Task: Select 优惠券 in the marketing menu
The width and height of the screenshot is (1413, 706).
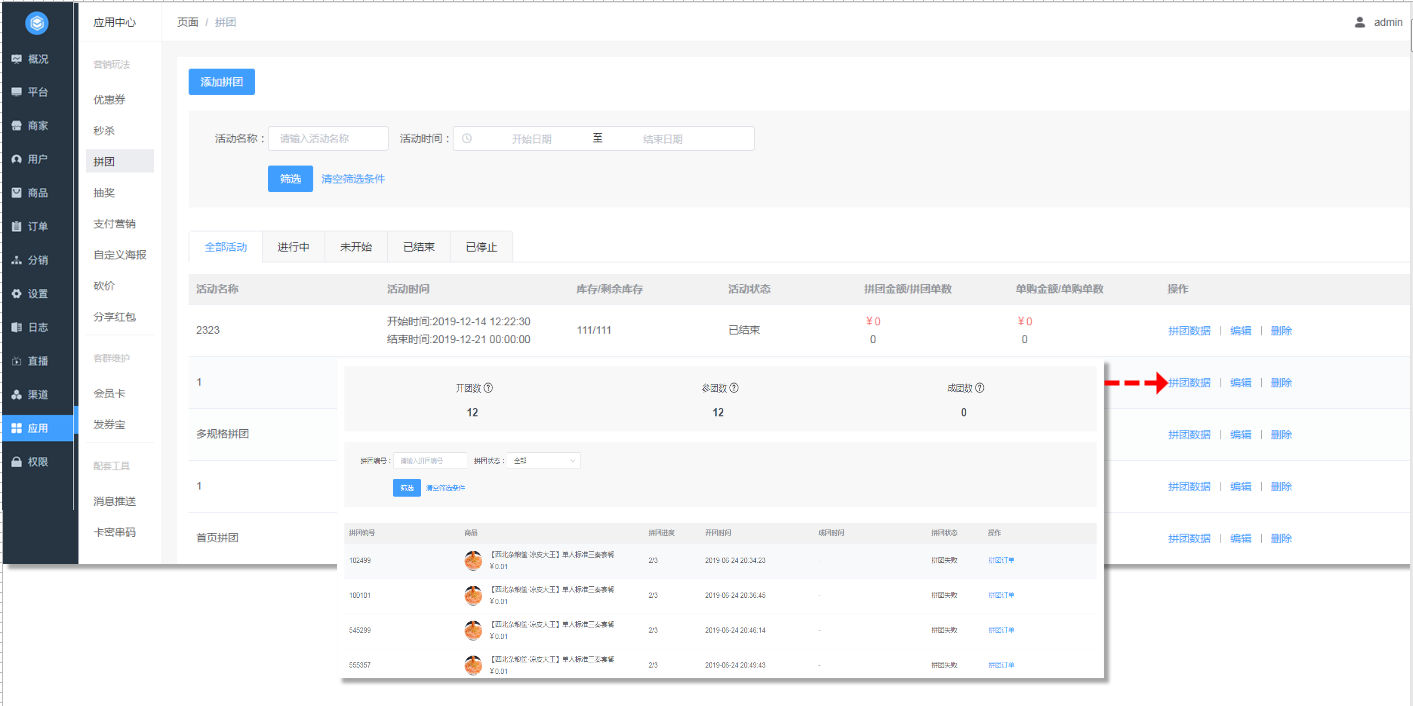Action: pyautogui.click(x=109, y=100)
